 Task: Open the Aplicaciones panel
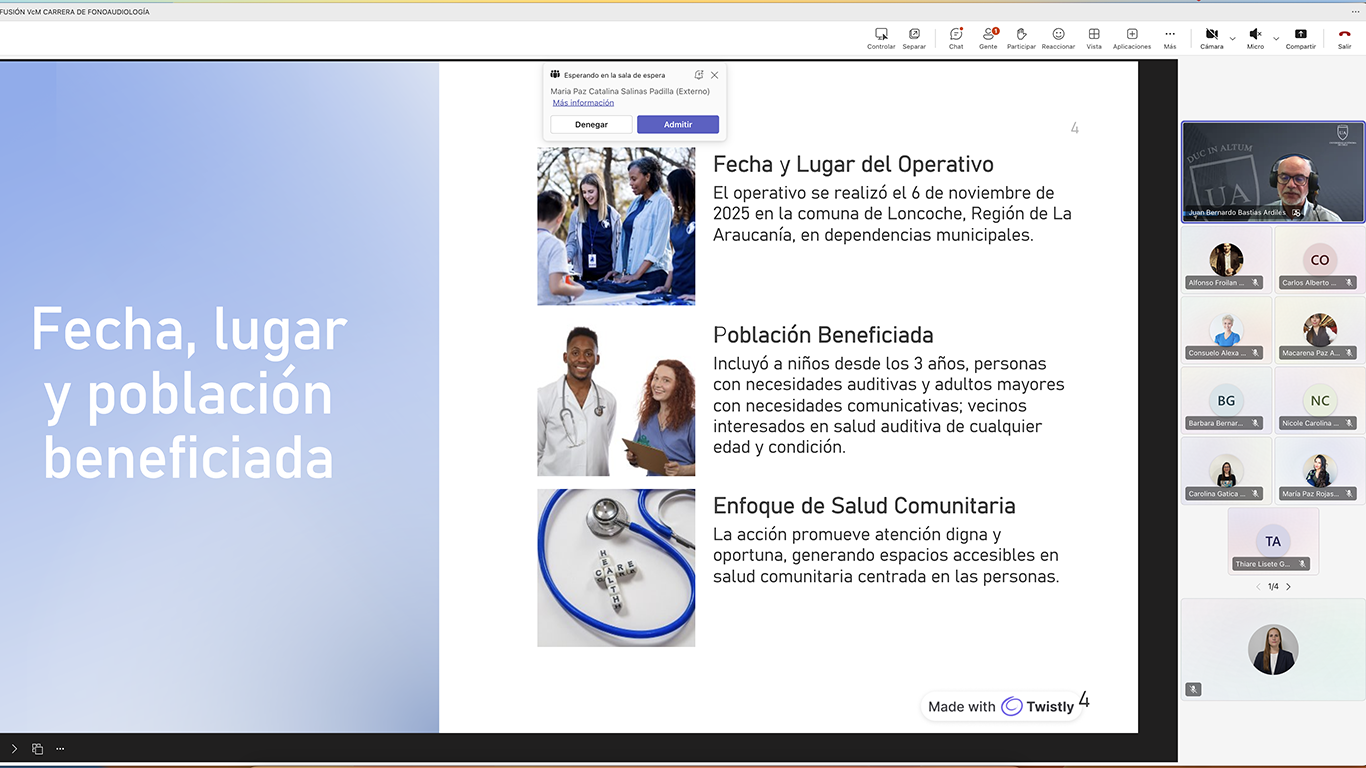pyautogui.click(x=1131, y=38)
